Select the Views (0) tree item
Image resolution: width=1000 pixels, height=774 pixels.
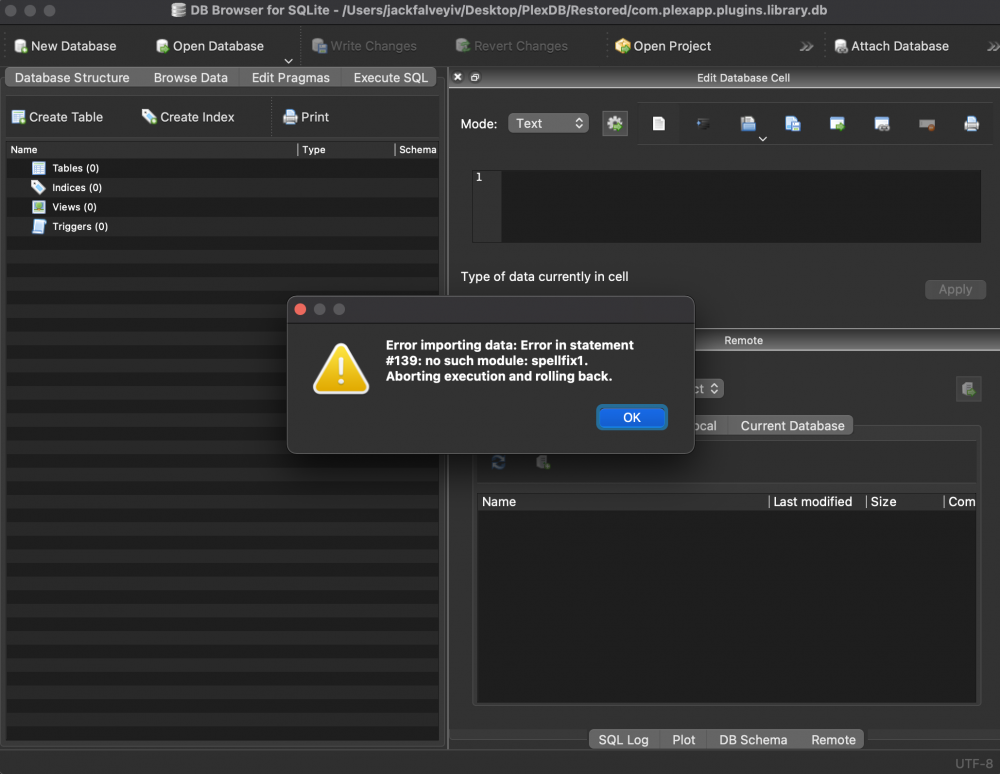74,207
